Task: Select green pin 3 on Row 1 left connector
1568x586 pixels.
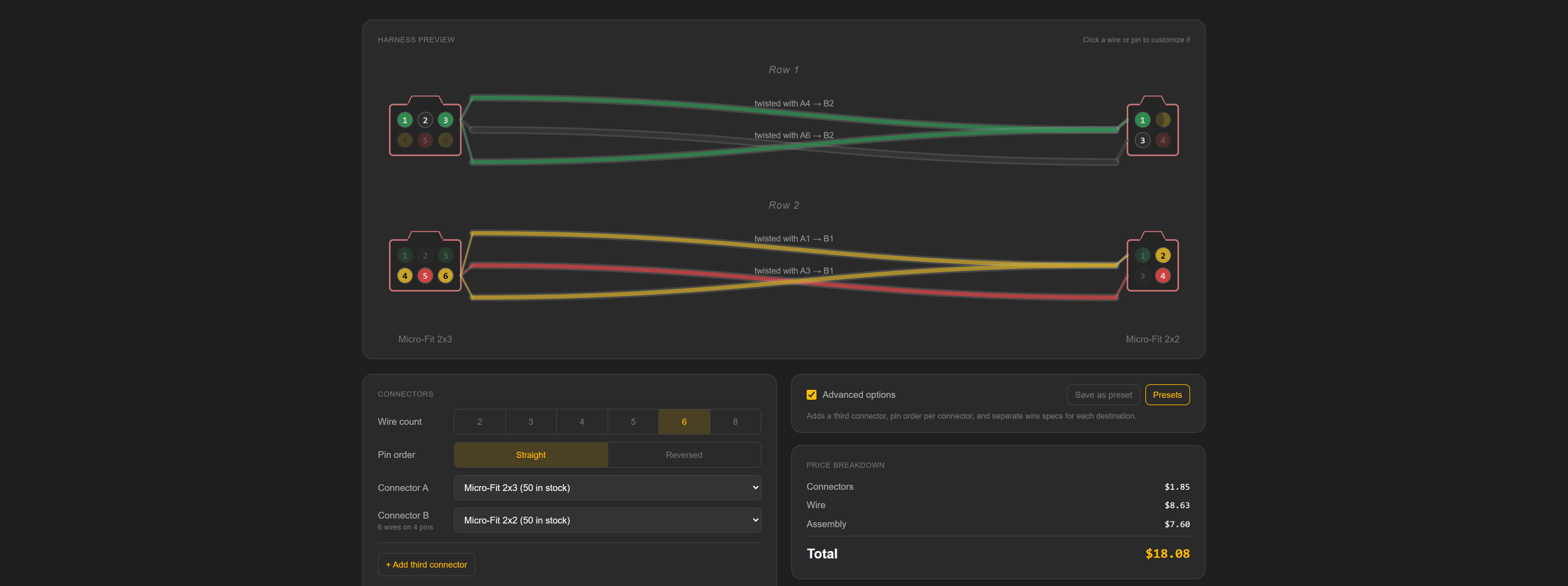Action: 445,120
